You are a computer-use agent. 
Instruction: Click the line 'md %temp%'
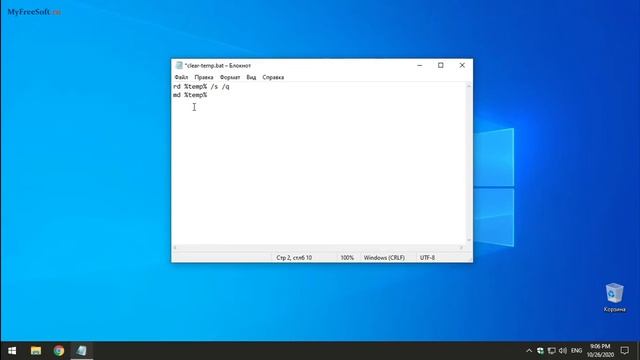(x=190, y=95)
